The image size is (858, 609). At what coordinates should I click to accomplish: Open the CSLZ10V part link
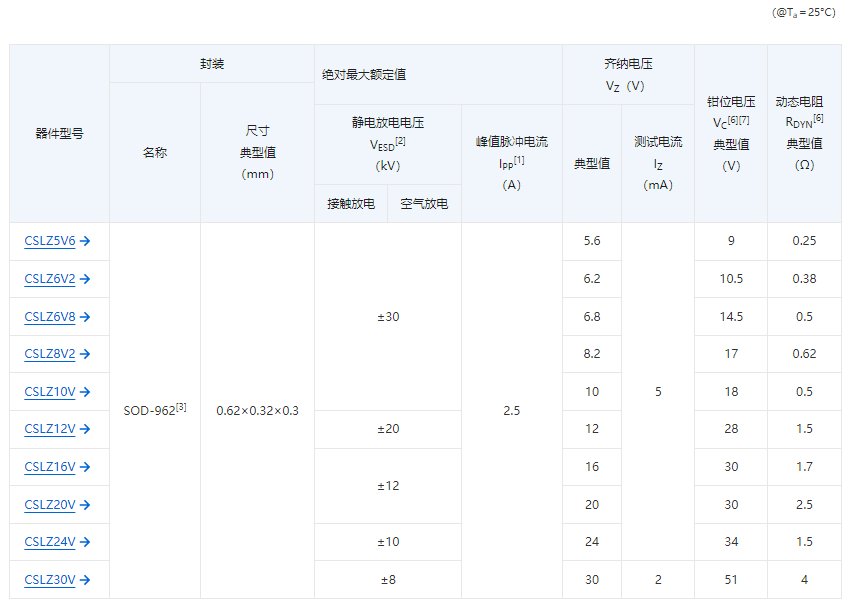pyautogui.click(x=50, y=392)
